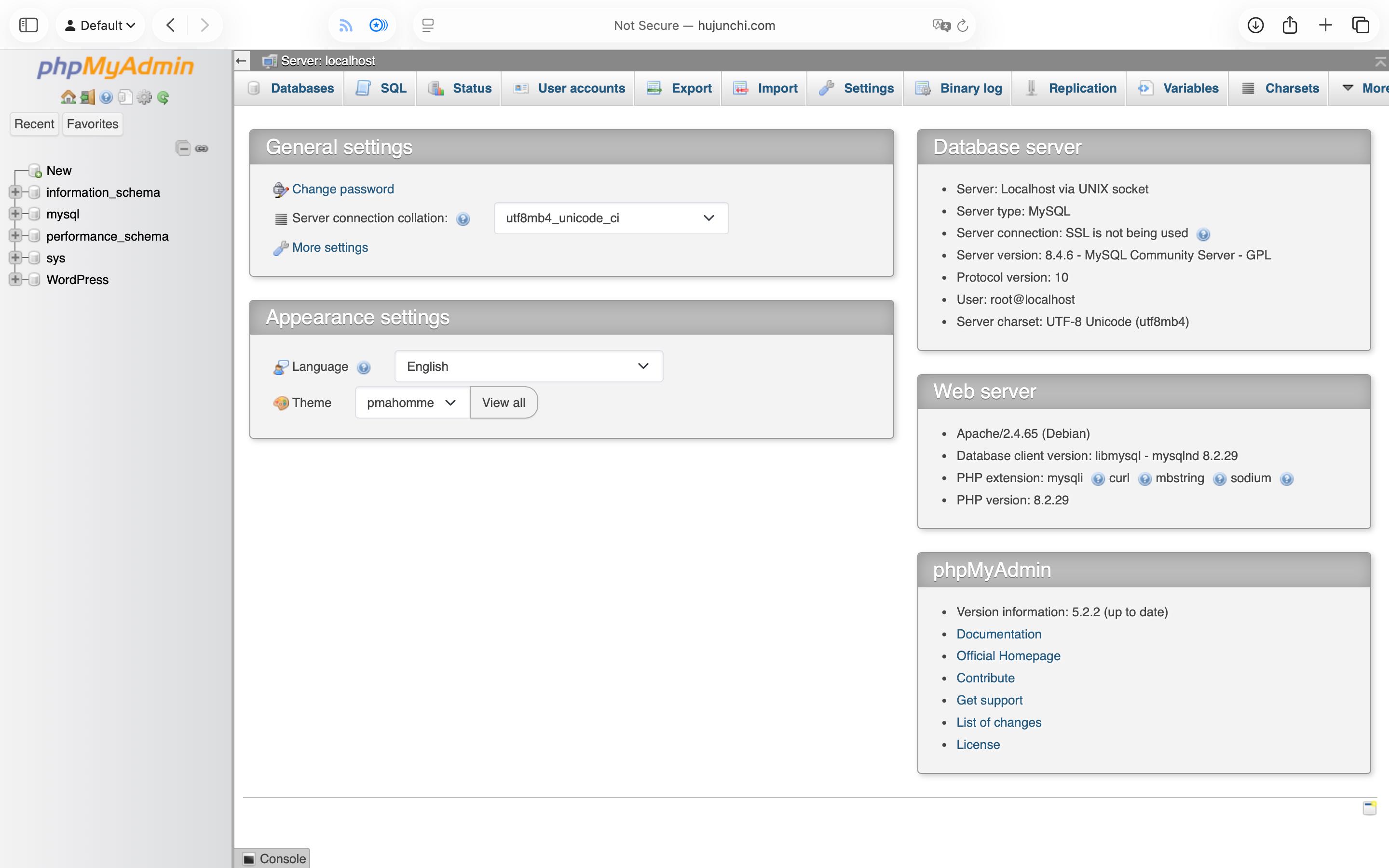Click the sticky note icon at bottom right
Image resolution: width=1389 pixels, height=868 pixels.
click(x=1369, y=808)
